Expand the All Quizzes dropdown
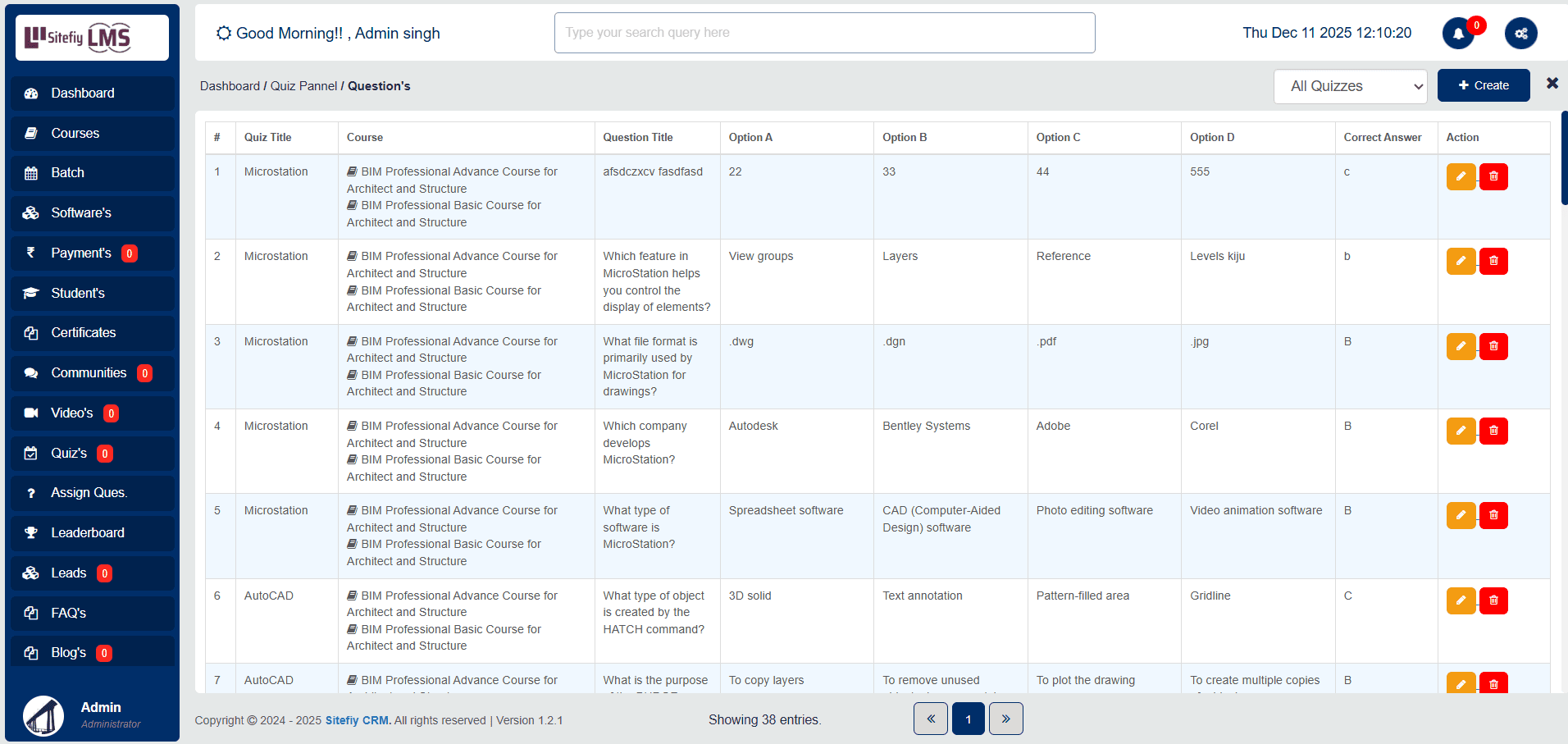This screenshot has height=744, width=1568. pyautogui.click(x=1350, y=86)
